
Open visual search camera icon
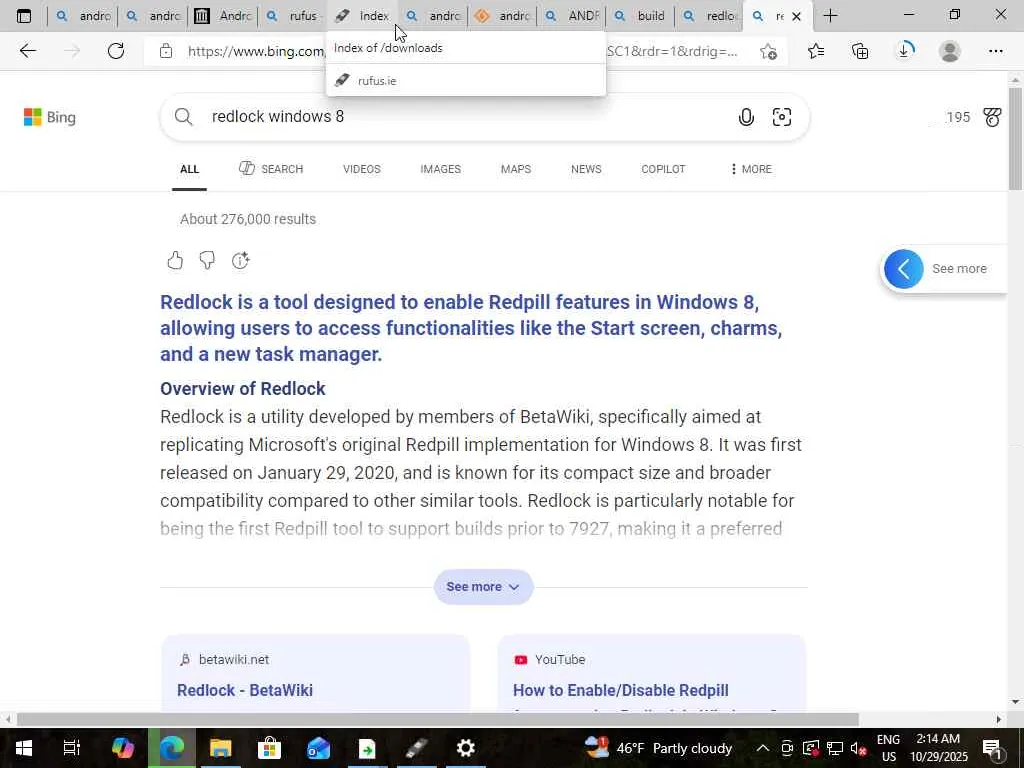coord(782,117)
